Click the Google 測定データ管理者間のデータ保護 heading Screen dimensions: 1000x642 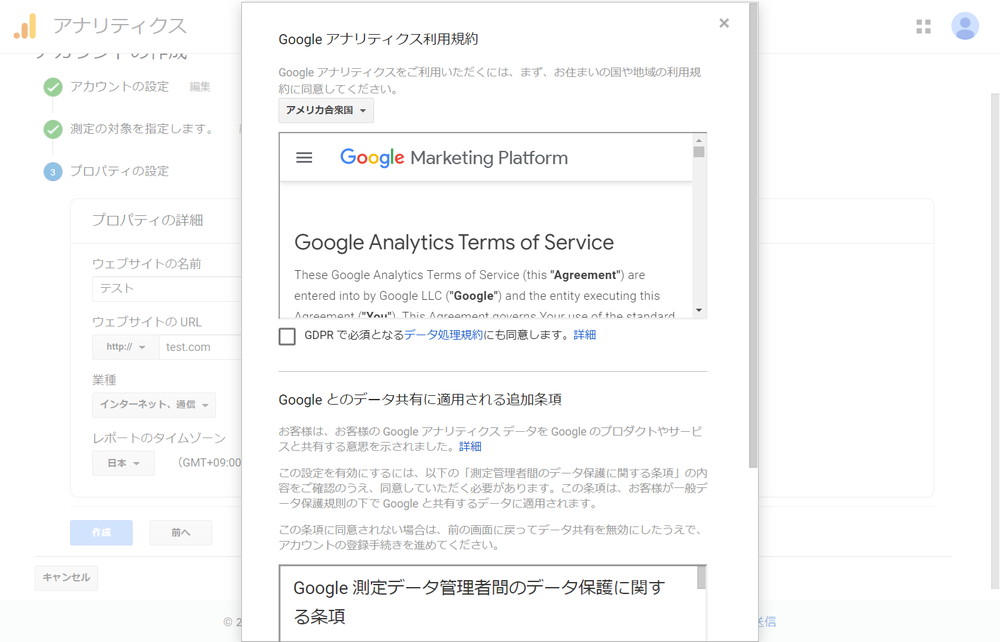click(479, 601)
